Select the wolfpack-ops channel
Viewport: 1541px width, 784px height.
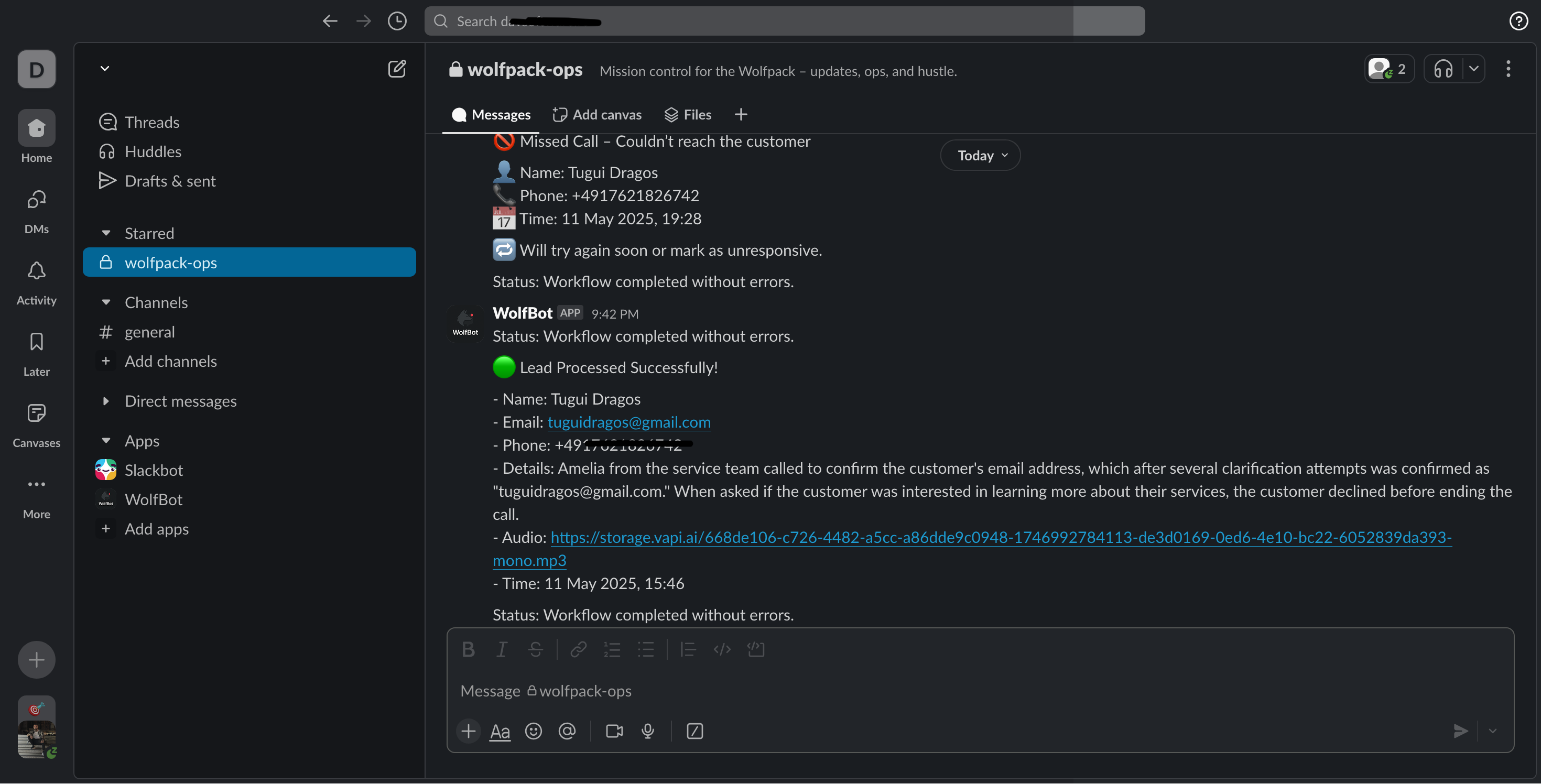click(249, 263)
